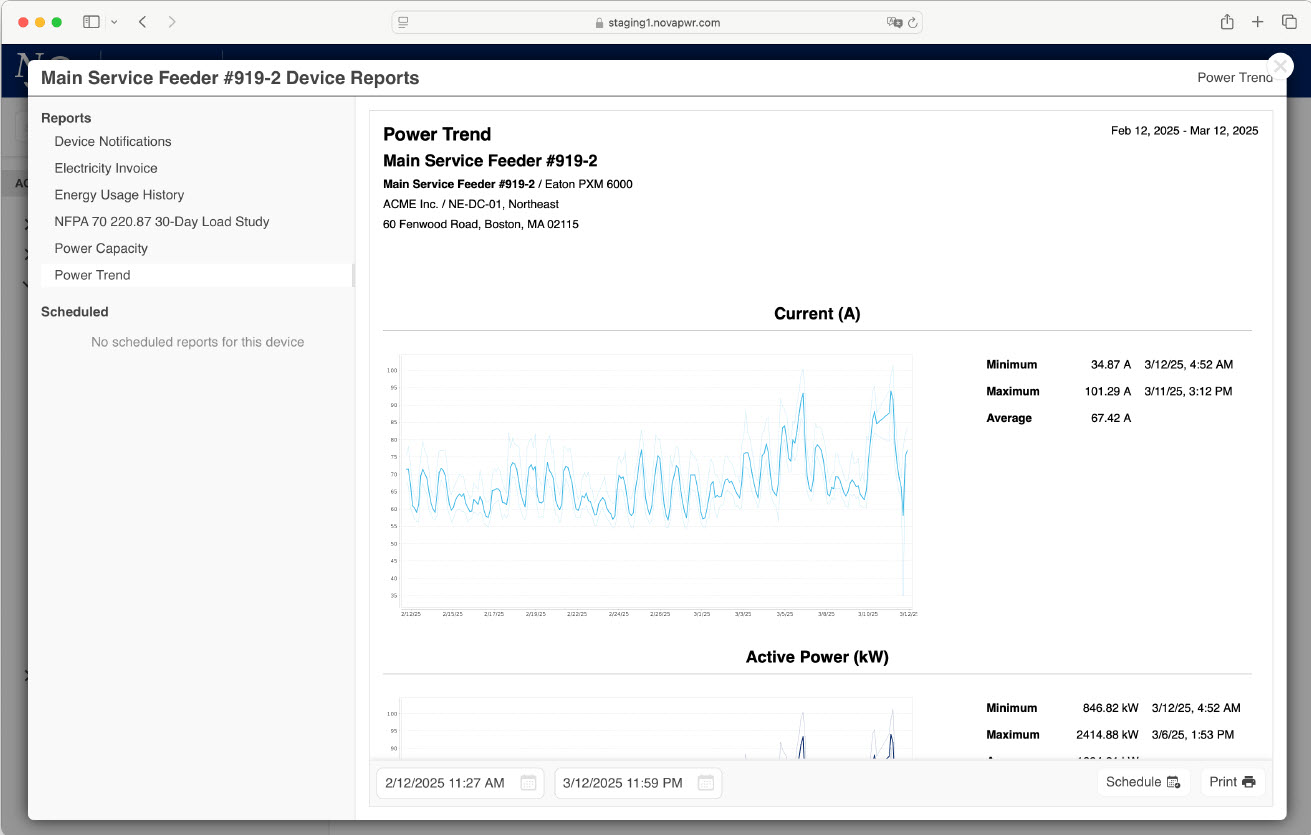Open calendar icon for start date

[x=528, y=783]
